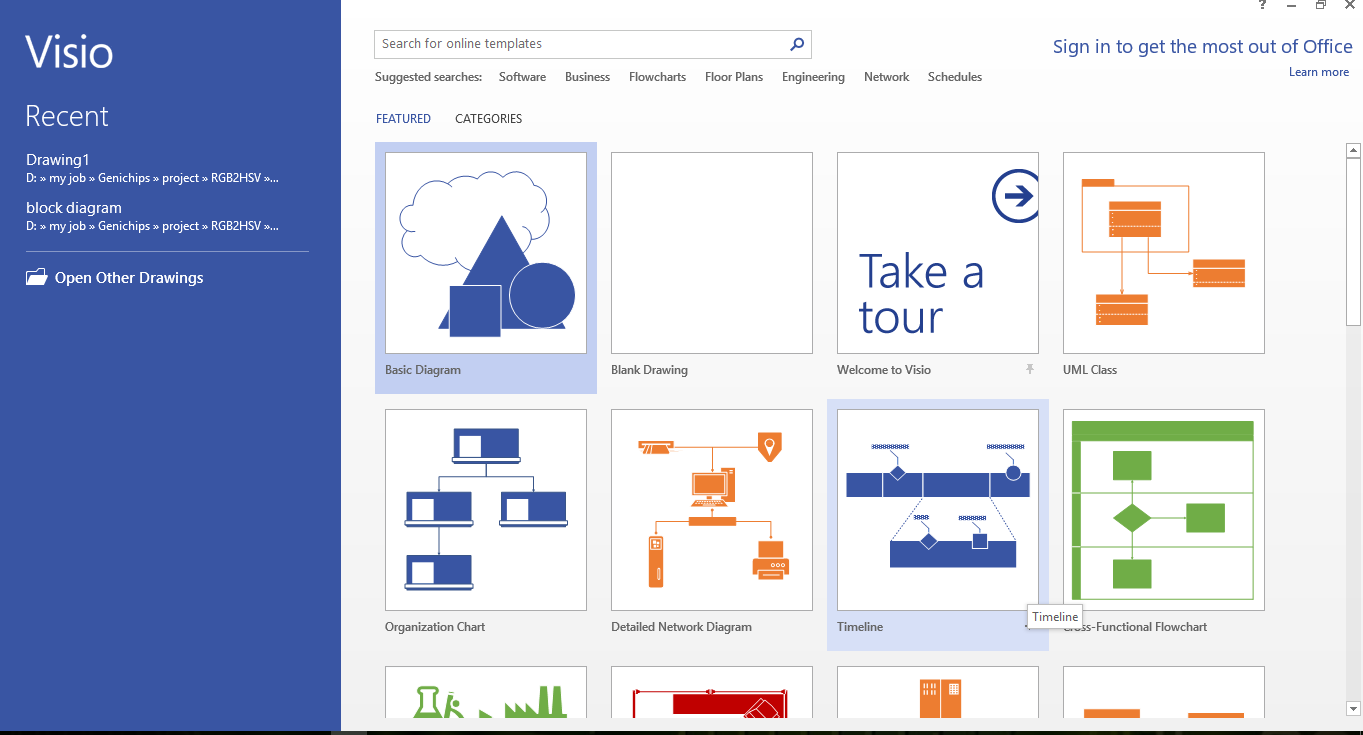Screen dimensions: 1363x735
Task: Start a Blank Drawing
Action: click(x=711, y=252)
